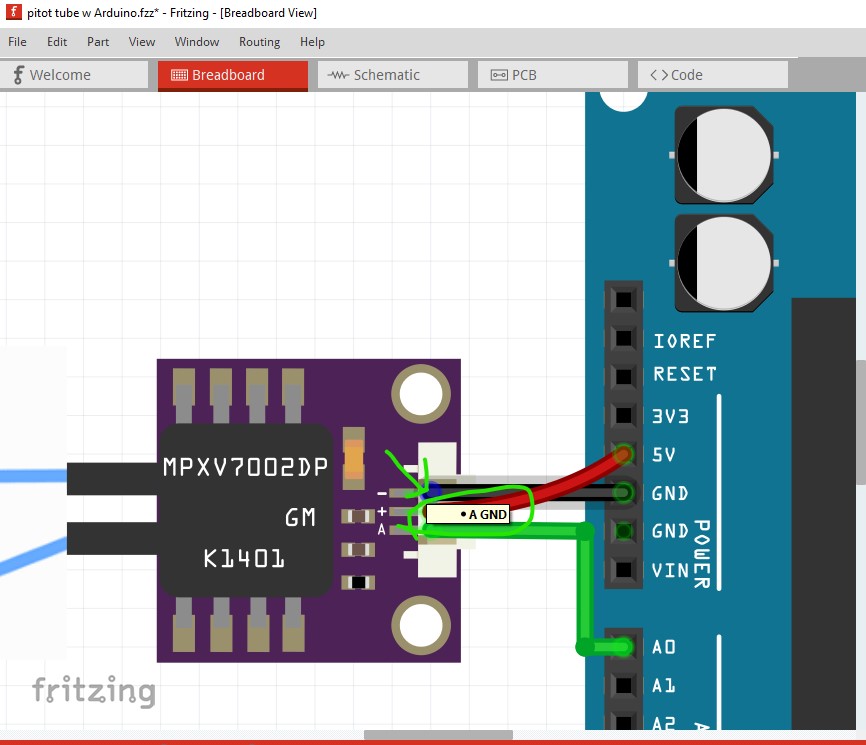Click the VIN pin socket on Arduino

click(x=624, y=569)
